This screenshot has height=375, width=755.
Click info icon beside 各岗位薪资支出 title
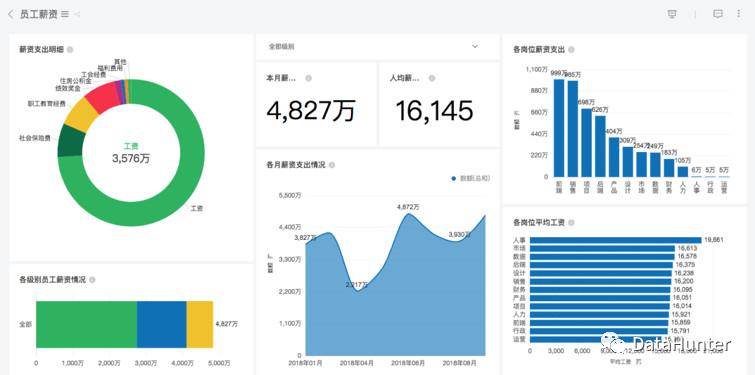[x=571, y=50]
